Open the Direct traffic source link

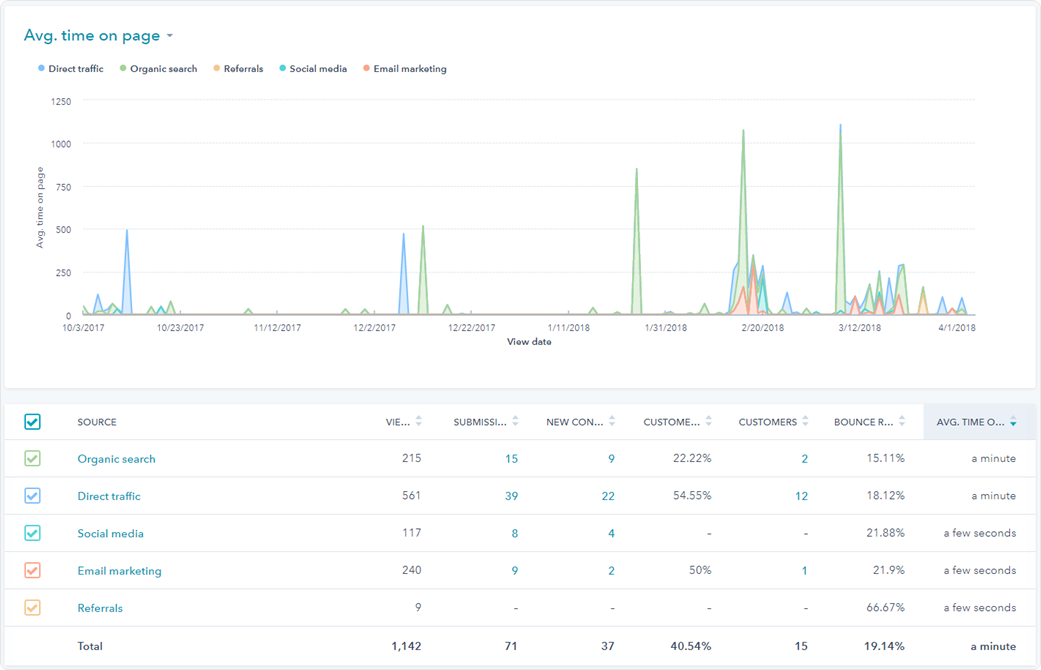[x=109, y=496]
